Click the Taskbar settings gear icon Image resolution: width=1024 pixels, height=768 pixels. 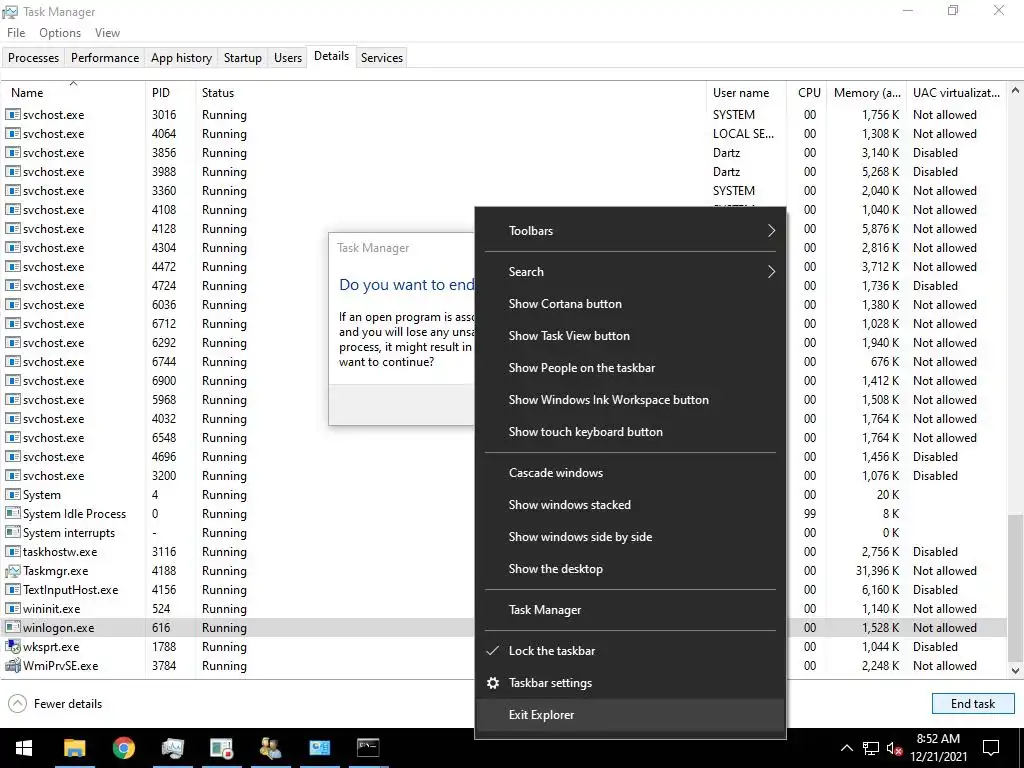click(x=493, y=682)
